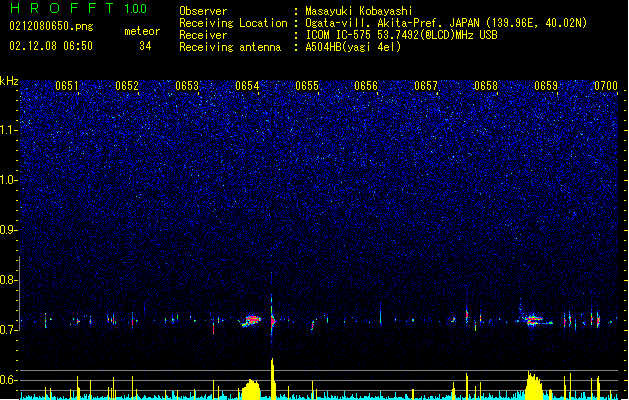The width and height of the screenshot is (629, 400).
Task: Click the meteor echo blob before 0654 marker
Action: (x=251, y=321)
